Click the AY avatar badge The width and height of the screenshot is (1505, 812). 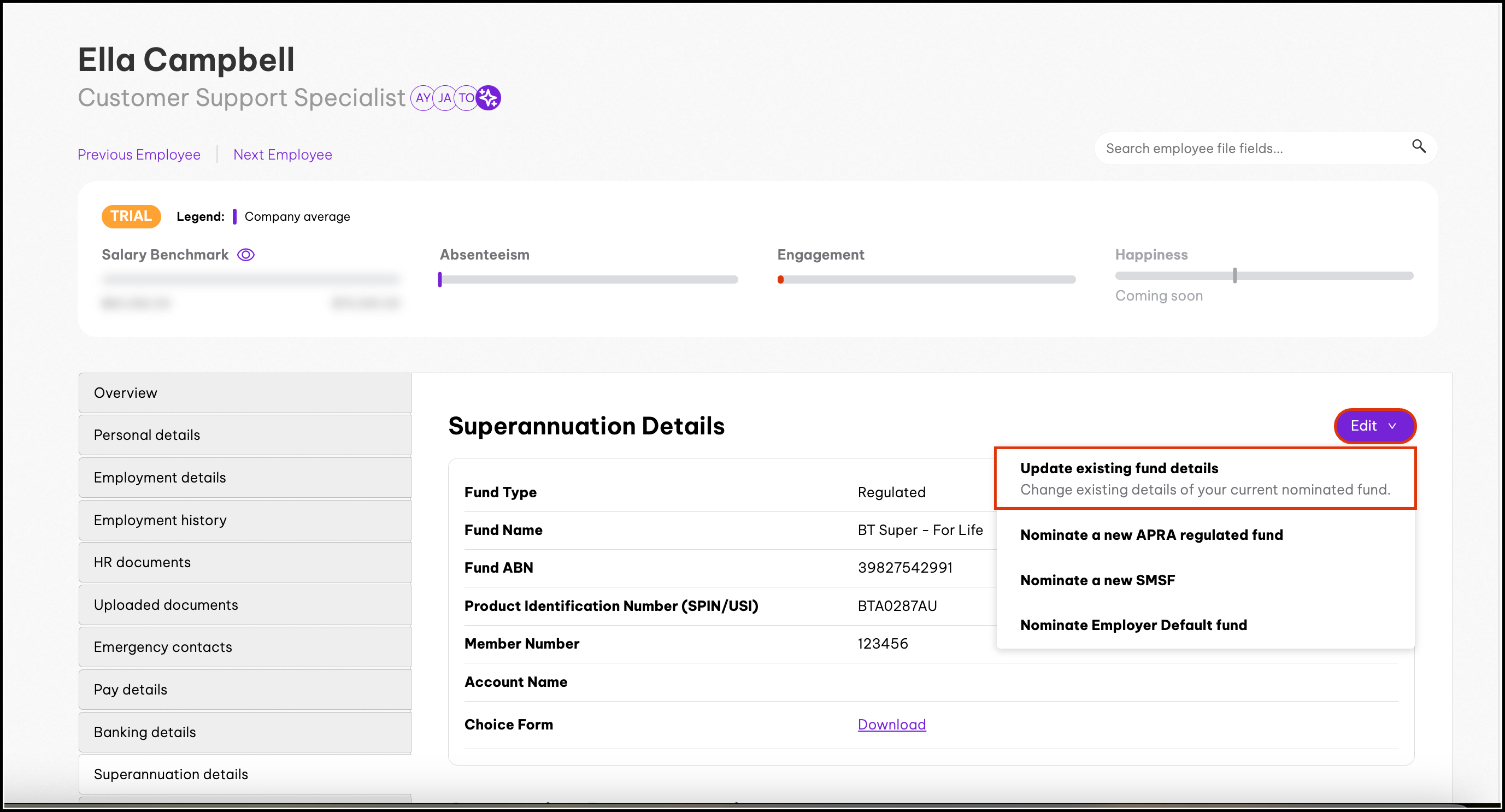[422, 98]
